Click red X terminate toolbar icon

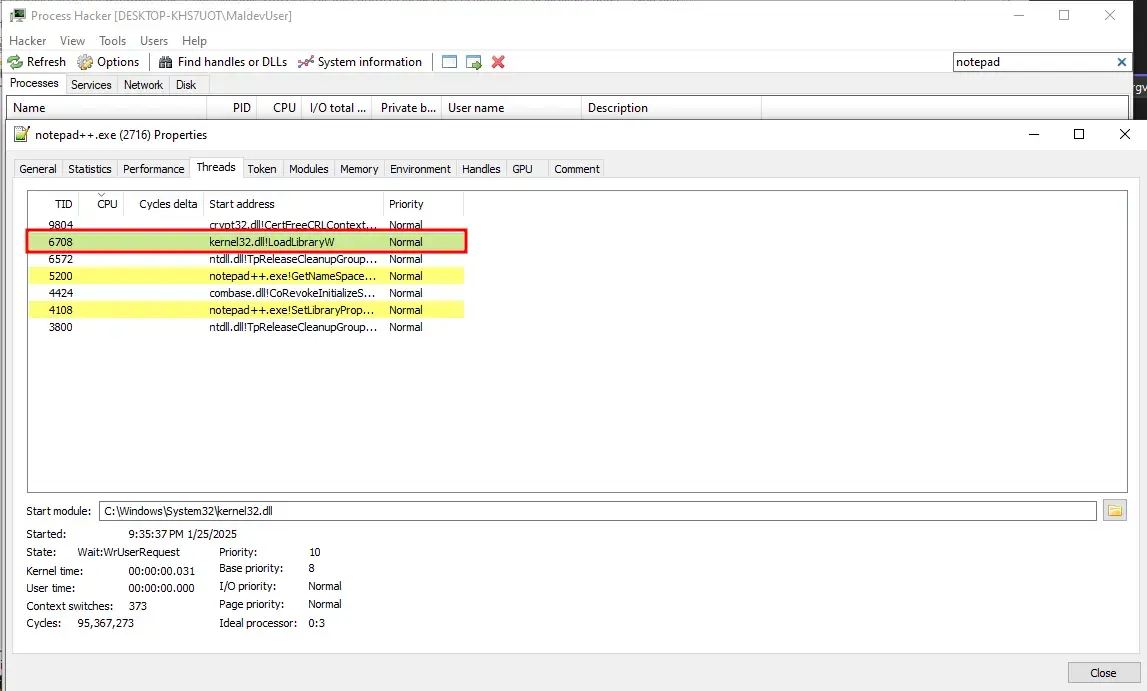(498, 62)
